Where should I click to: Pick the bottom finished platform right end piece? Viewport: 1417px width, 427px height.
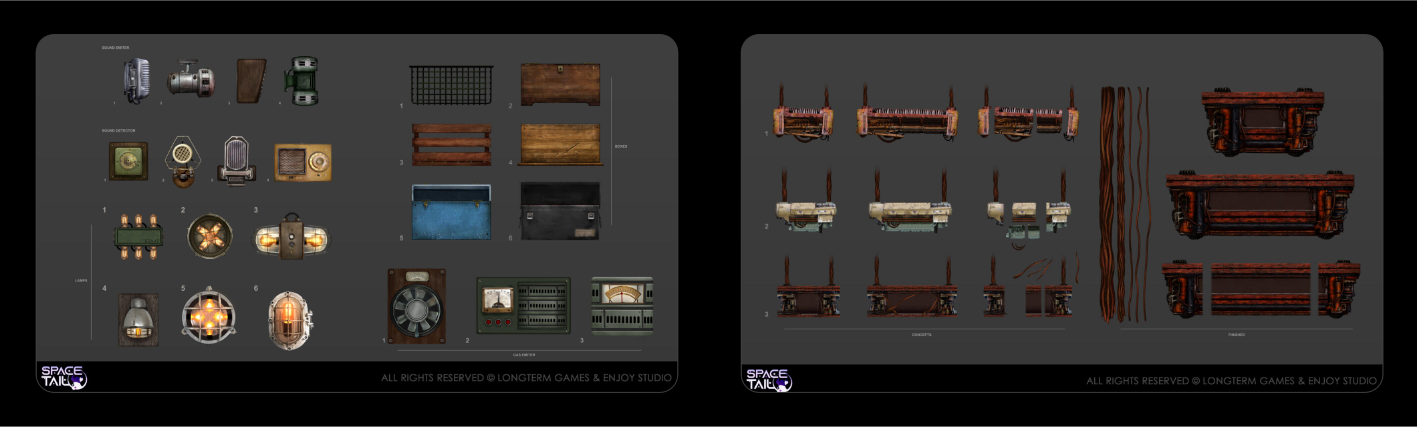[1338, 290]
